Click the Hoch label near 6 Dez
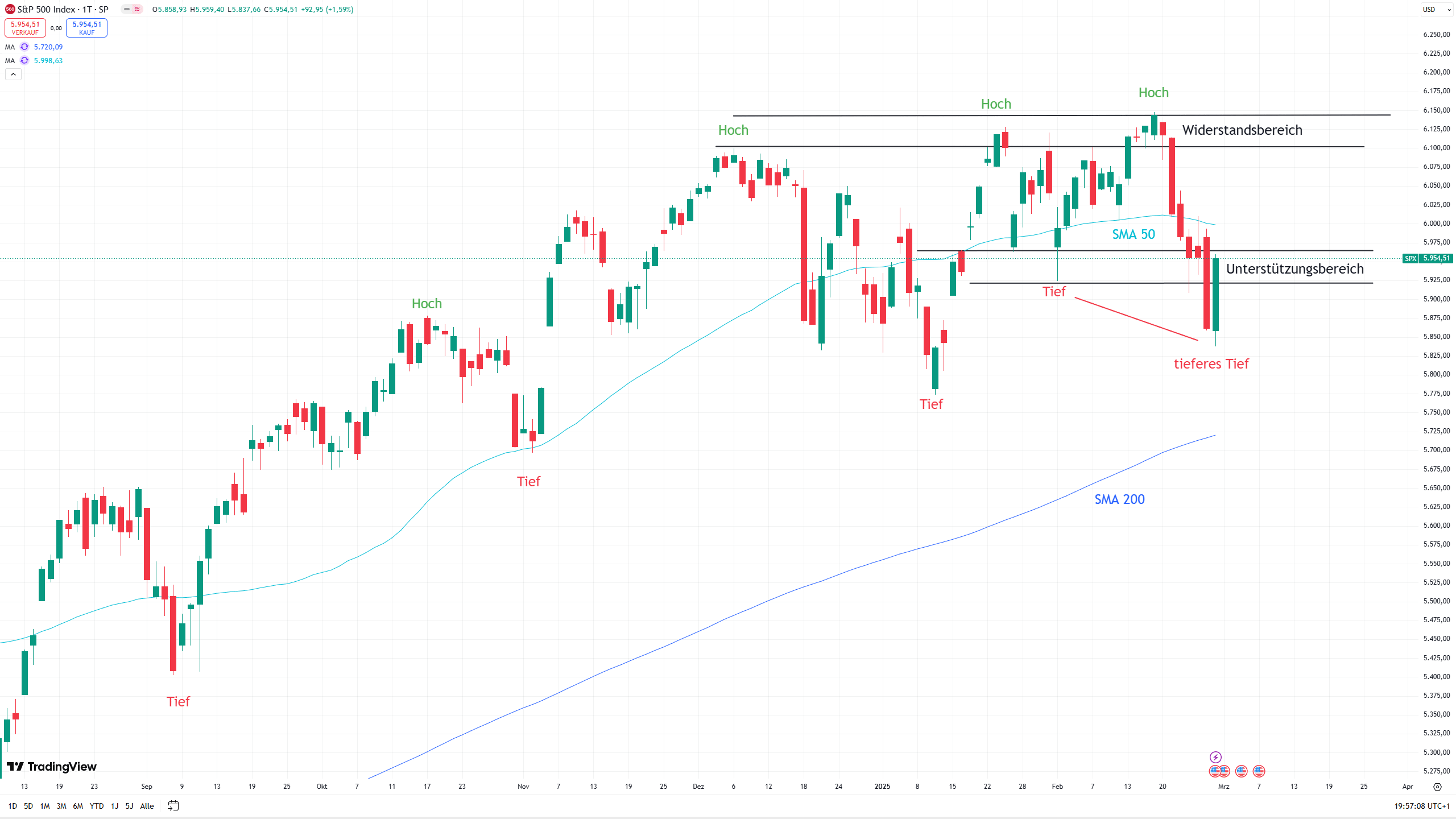Viewport: 1456px width, 819px height. tap(733, 130)
